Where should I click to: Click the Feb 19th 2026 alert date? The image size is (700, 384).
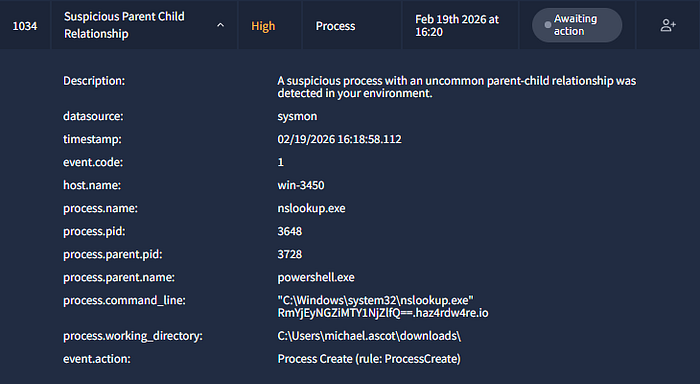tap(457, 25)
